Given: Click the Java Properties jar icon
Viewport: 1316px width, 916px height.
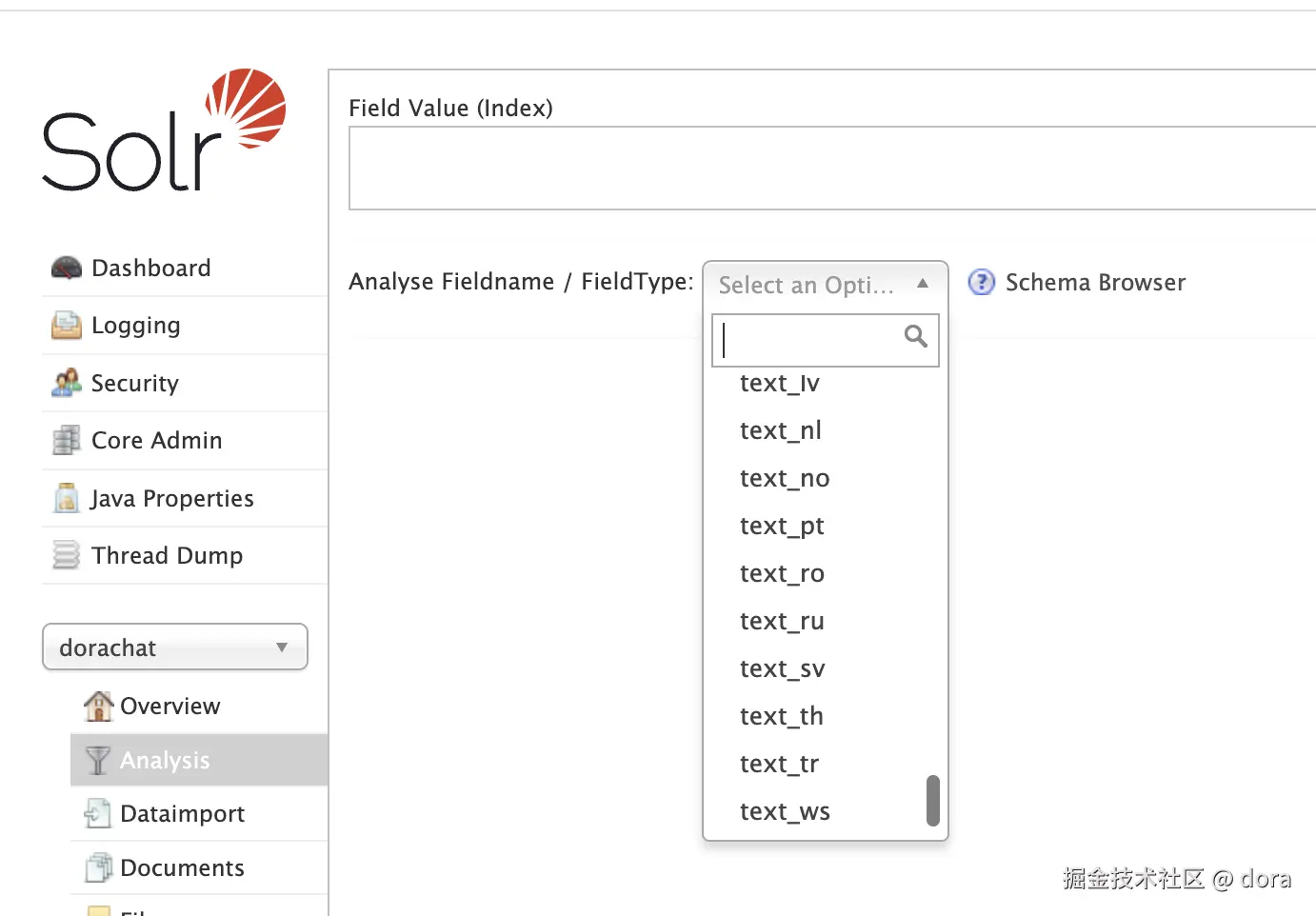Looking at the screenshot, I should 66,498.
